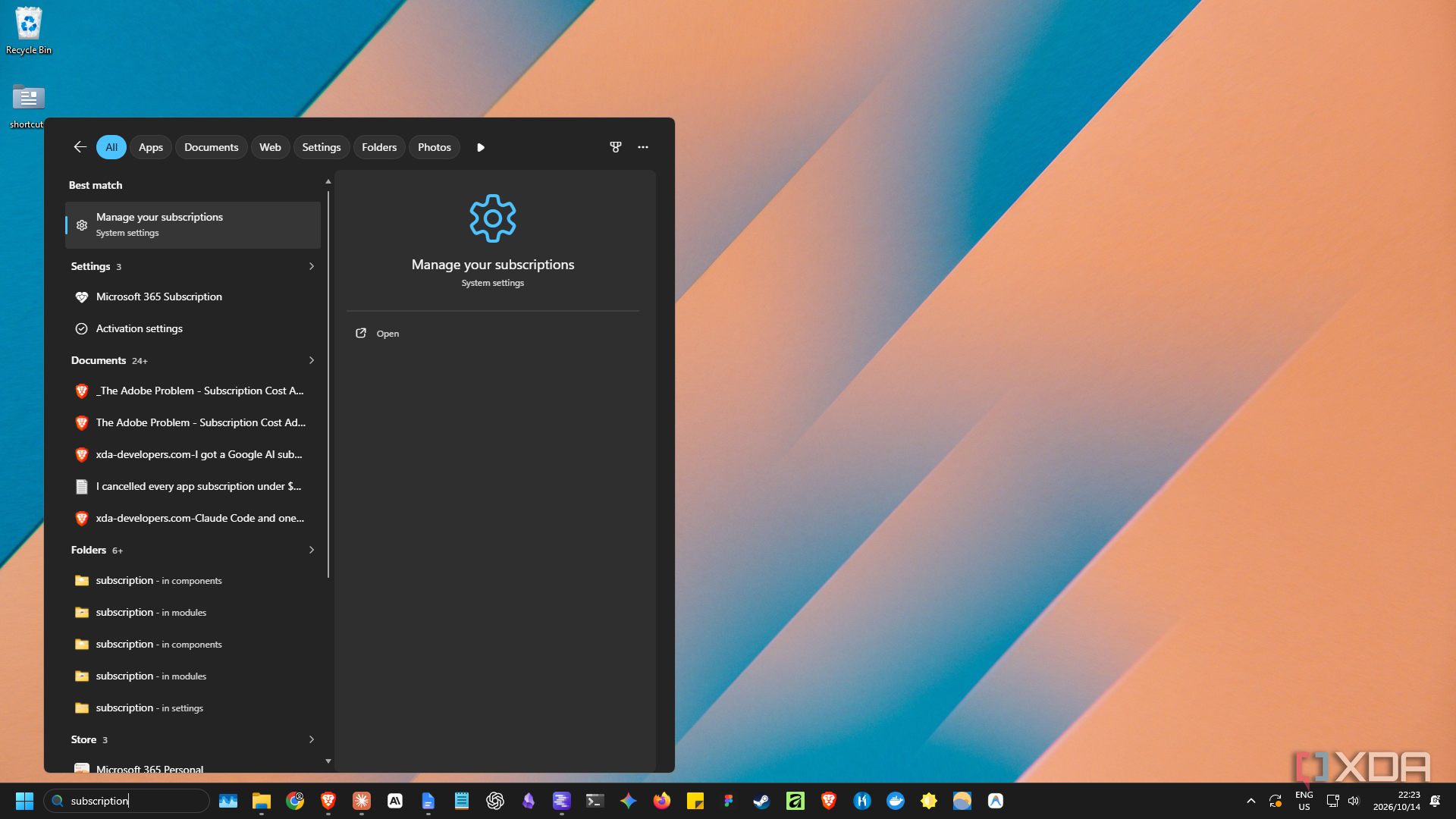1456x819 pixels.
Task: Open '_The Adobe Problem - Subscription Cost A...' document
Action: coord(193,391)
